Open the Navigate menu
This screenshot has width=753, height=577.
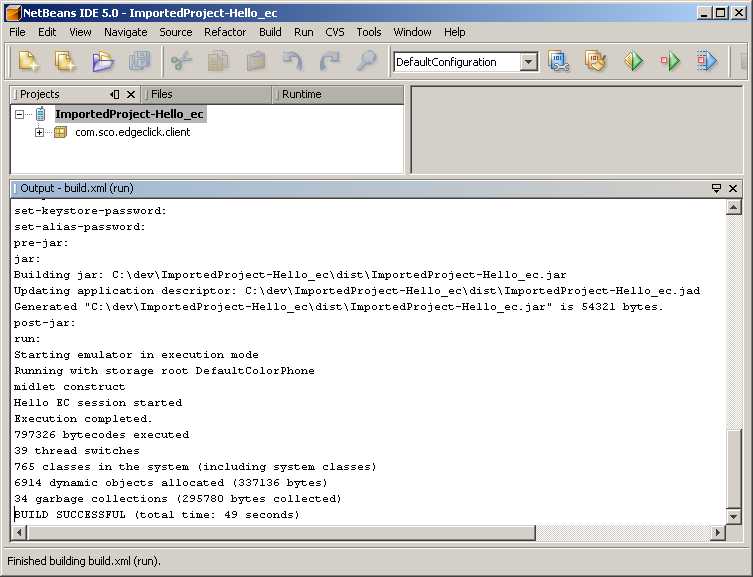point(126,32)
